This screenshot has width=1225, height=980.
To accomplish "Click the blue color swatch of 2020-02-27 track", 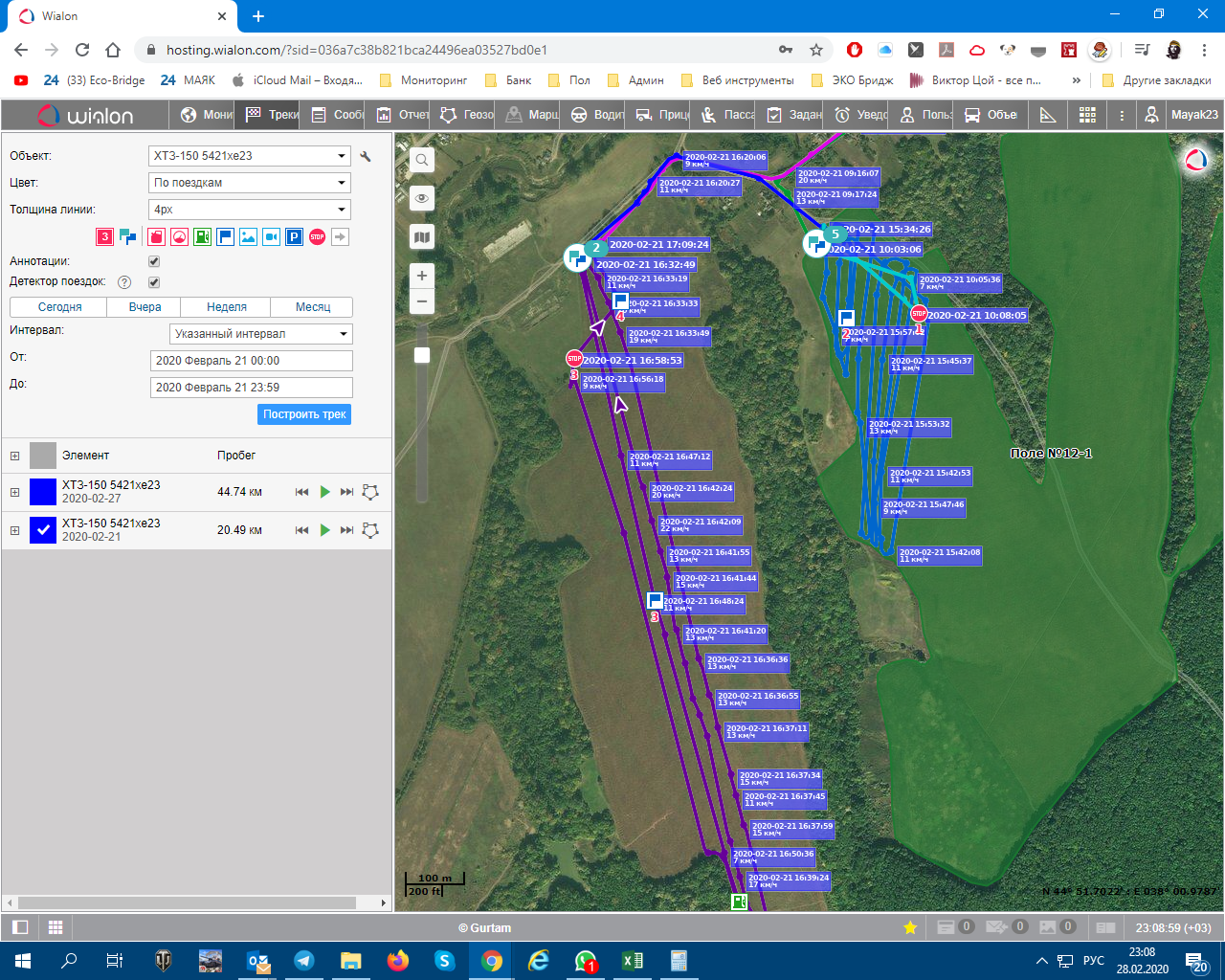I will coord(43,492).
